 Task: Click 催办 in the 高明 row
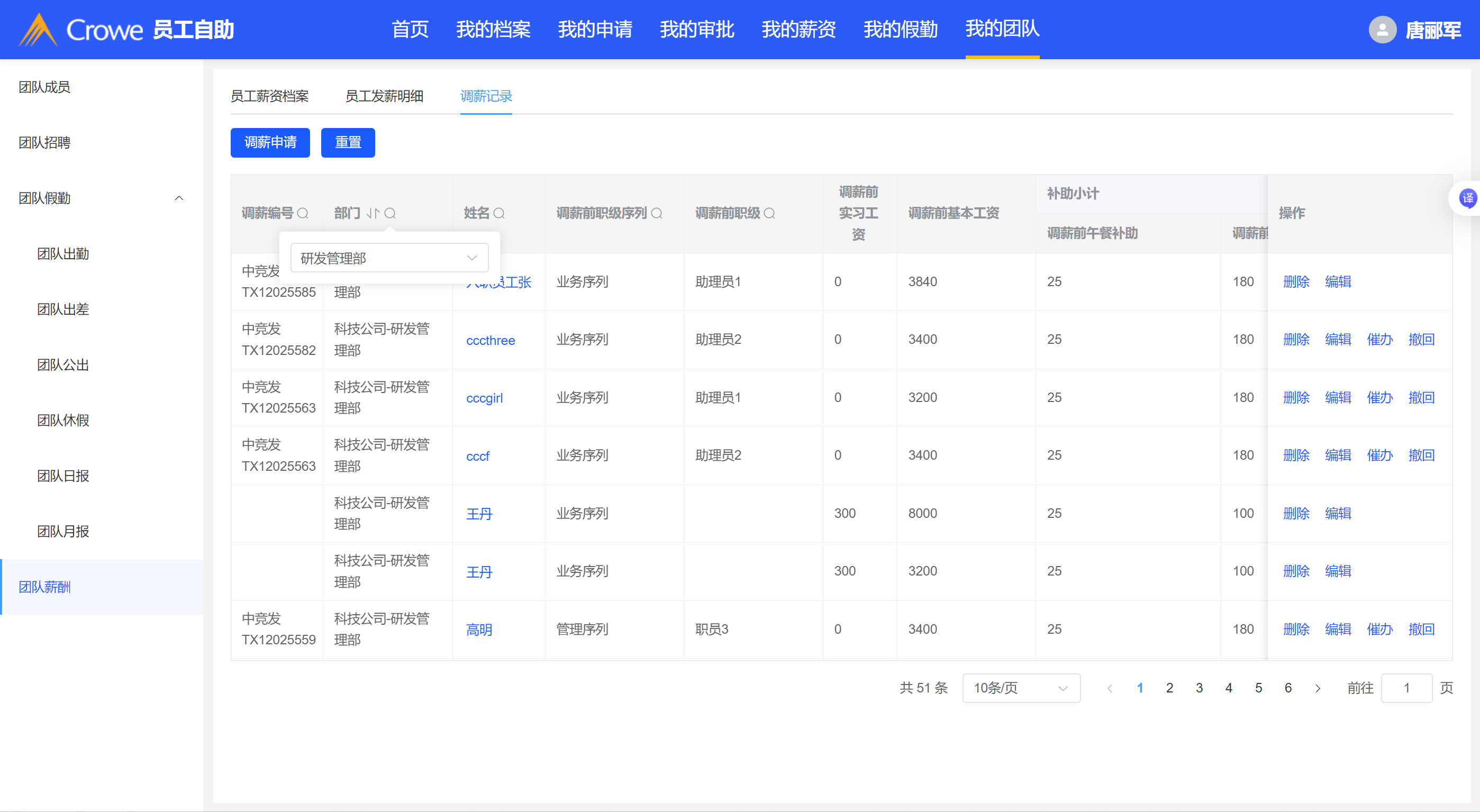coord(1379,629)
